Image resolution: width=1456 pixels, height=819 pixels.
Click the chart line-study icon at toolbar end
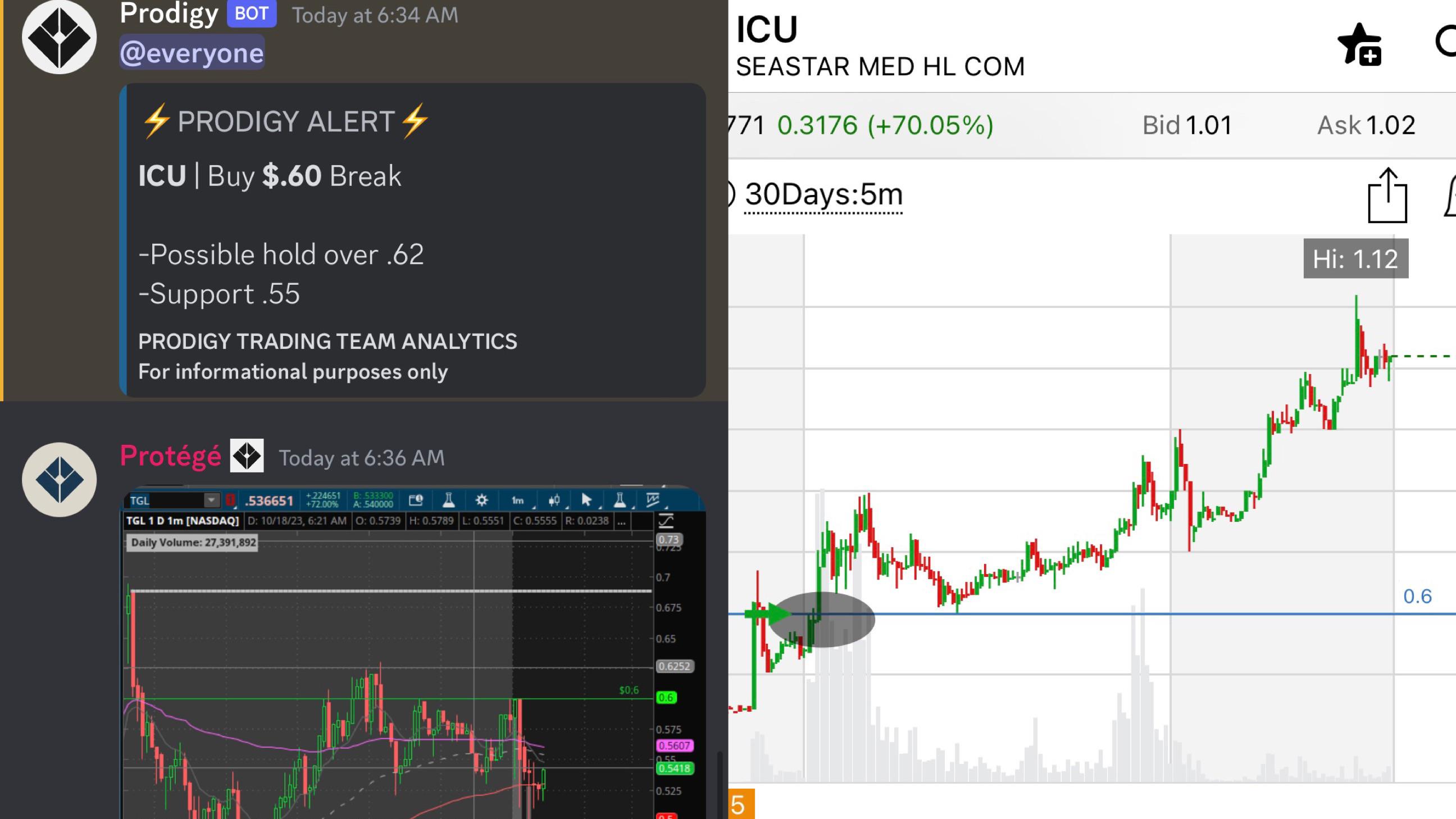click(653, 500)
